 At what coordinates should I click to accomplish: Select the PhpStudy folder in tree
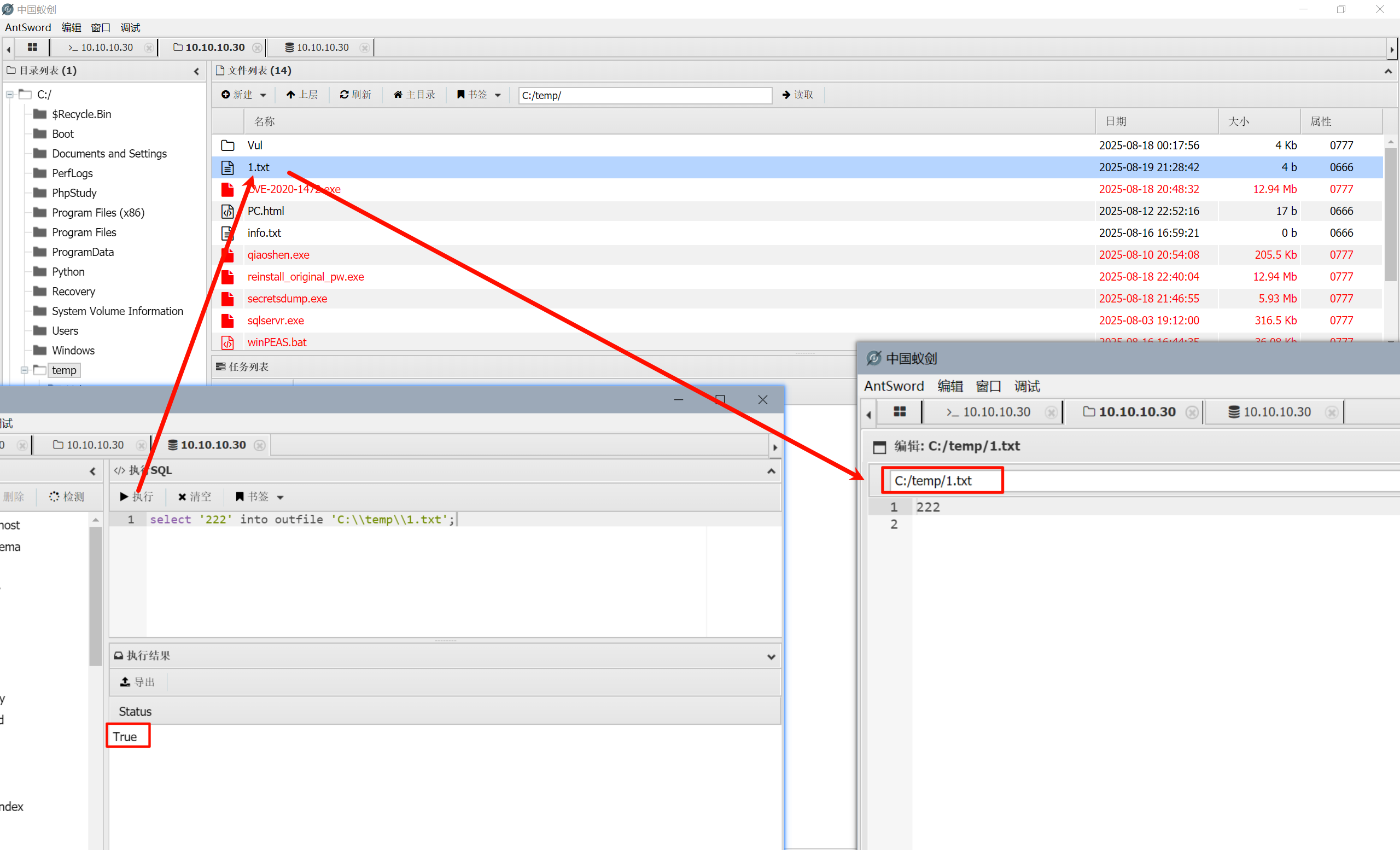pos(74,193)
